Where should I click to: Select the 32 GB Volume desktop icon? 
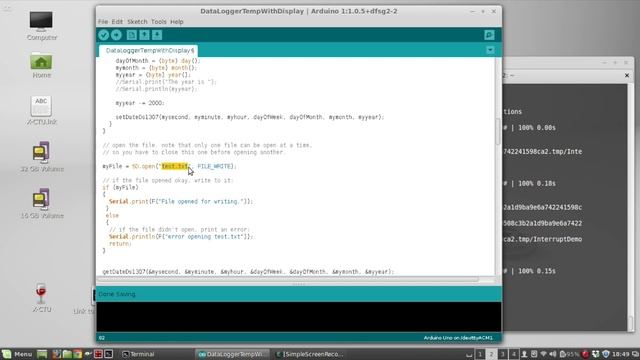pos(42,157)
